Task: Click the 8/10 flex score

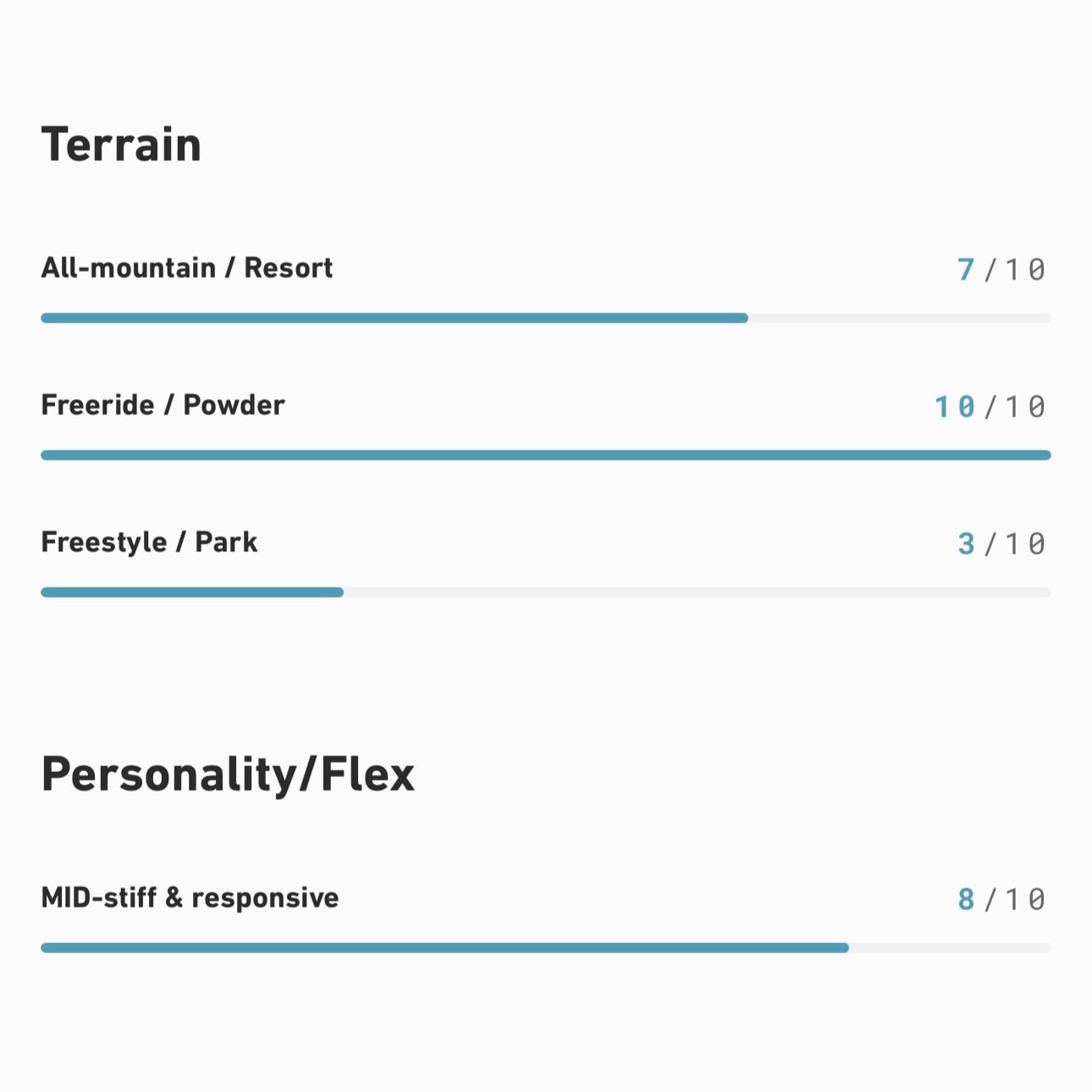Action: (x=1001, y=899)
